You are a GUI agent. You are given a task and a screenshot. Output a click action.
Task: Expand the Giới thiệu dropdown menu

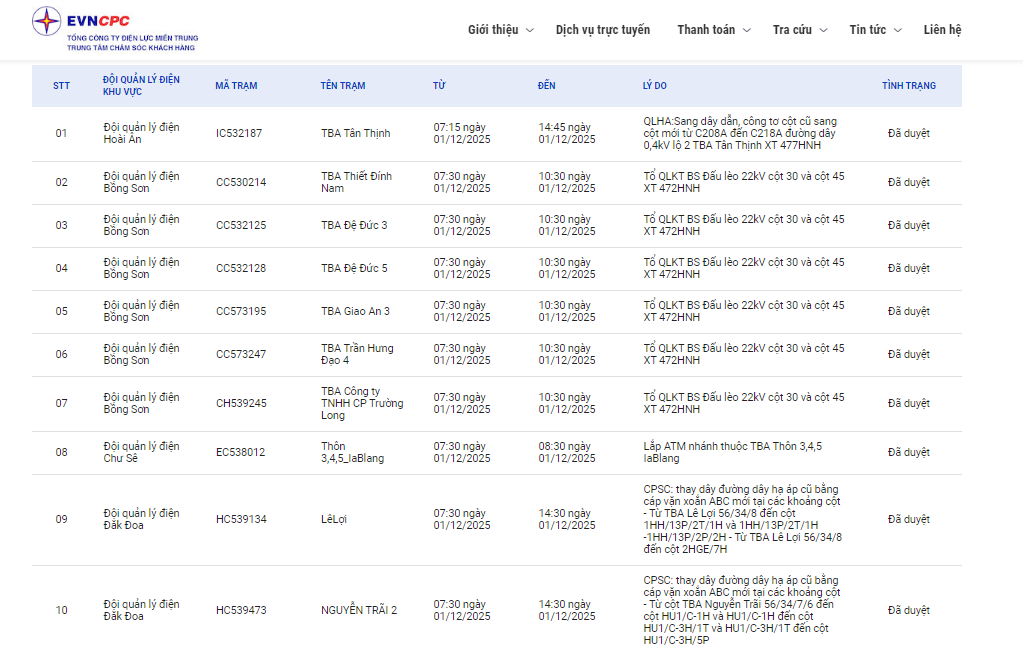click(500, 30)
